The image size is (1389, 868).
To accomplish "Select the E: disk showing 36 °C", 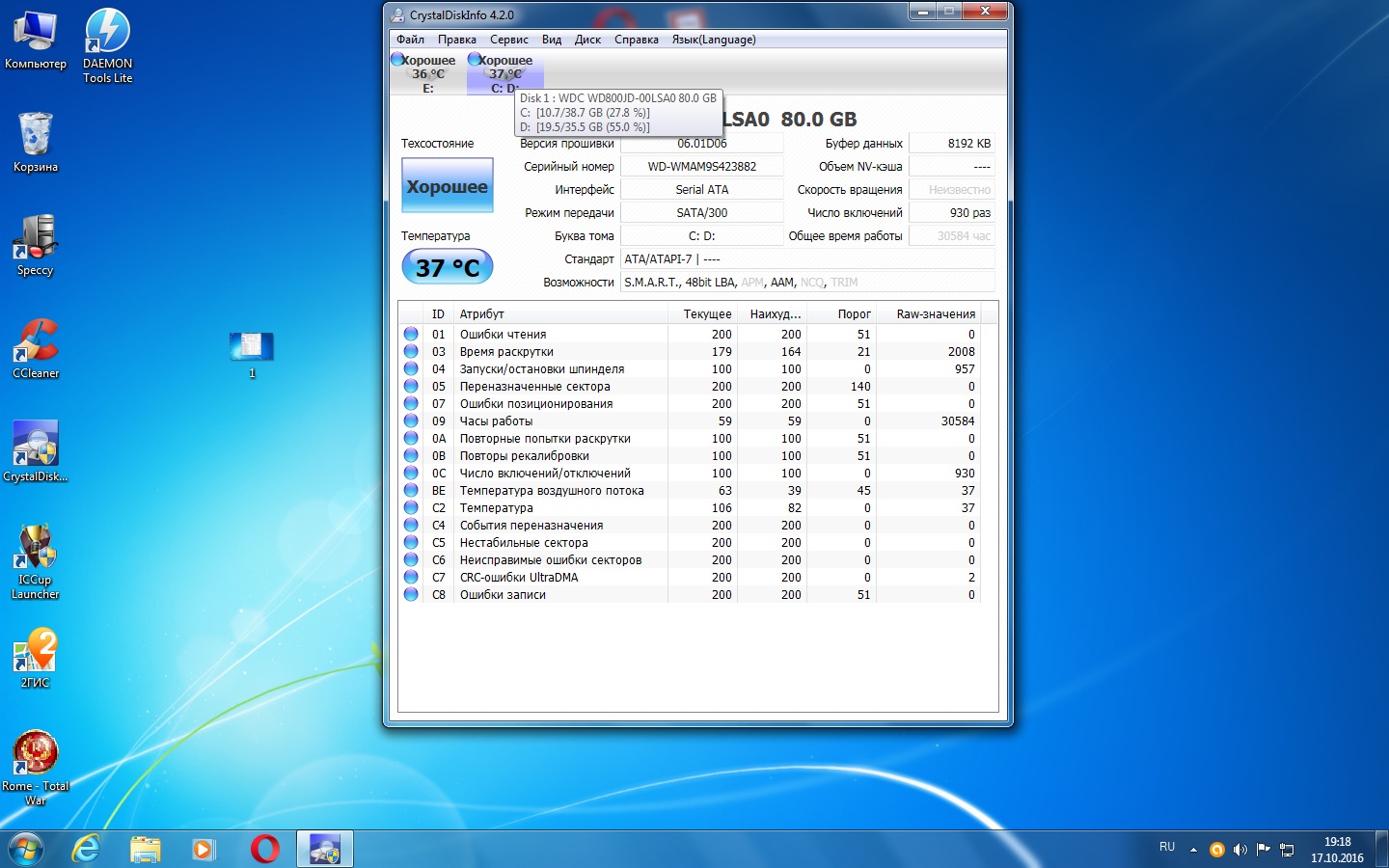I will pyautogui.click(x=427, y=73).
